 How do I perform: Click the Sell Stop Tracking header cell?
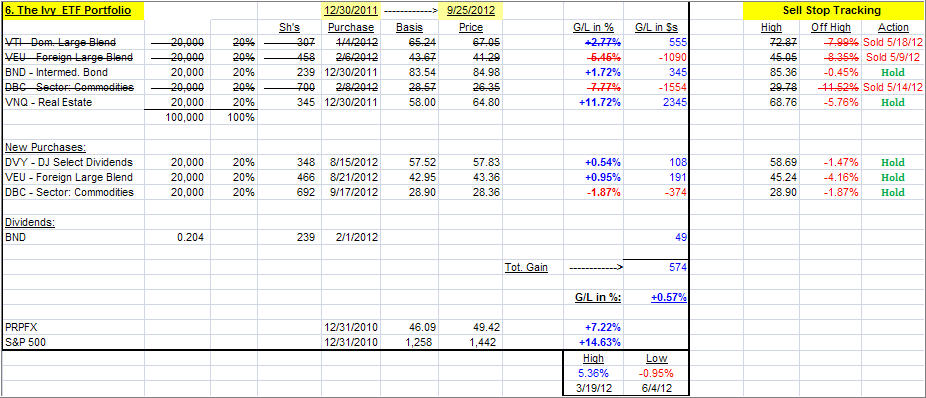pyautogui.click(x=831, y=10)
